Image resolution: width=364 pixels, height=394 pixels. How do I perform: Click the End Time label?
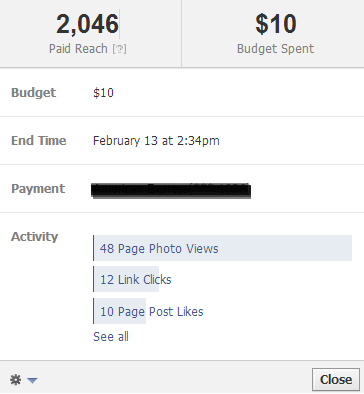[x=39, y=140]
